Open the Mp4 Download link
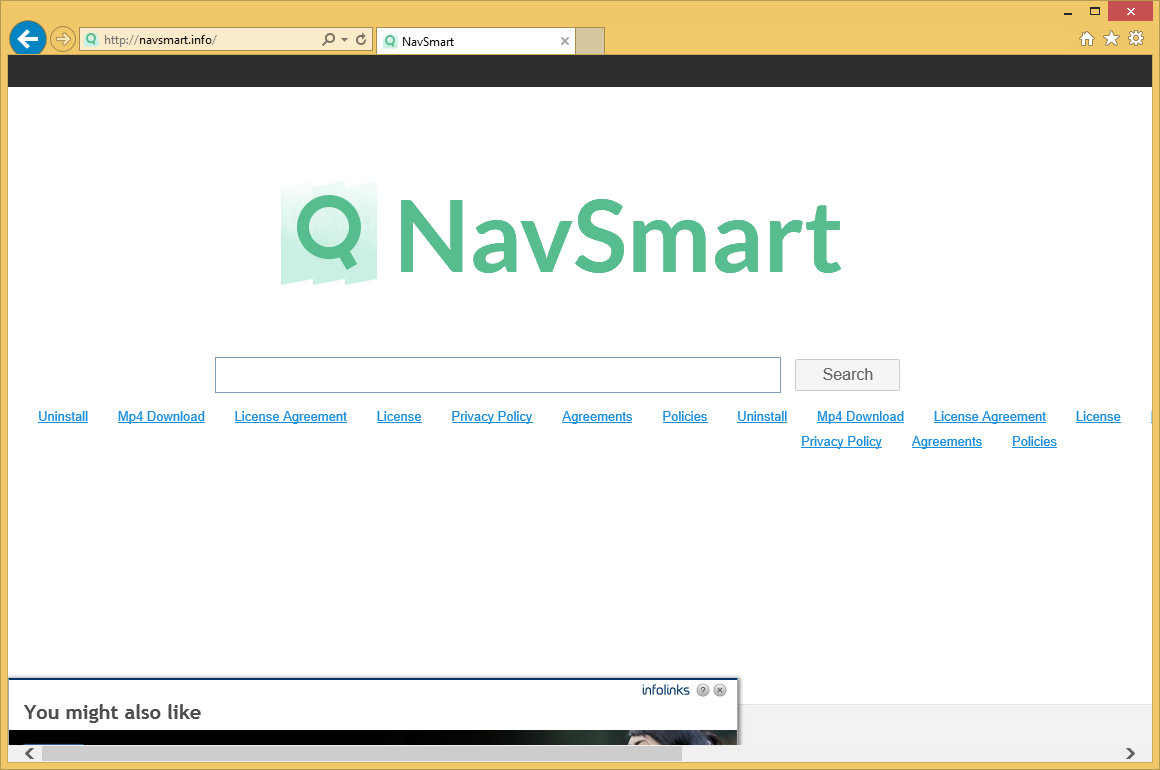 (161, 416)
